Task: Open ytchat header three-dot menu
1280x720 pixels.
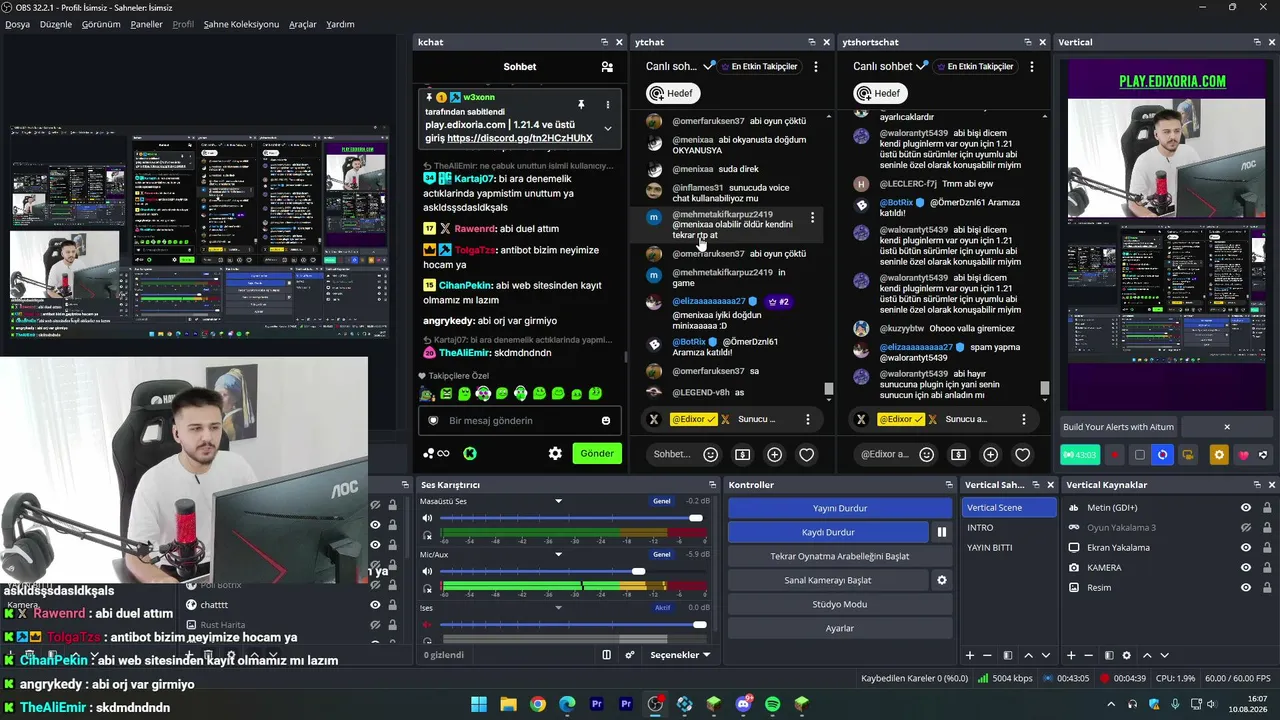Action: click(x=816, y=67)
